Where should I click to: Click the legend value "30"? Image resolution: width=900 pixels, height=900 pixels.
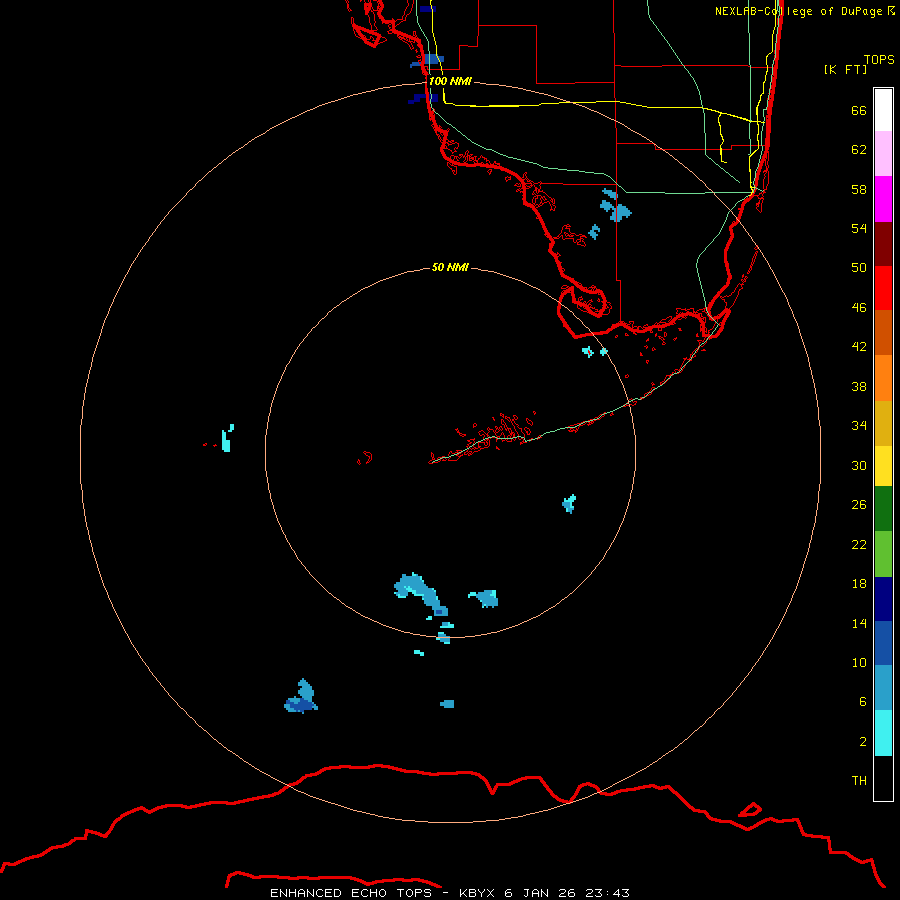(859, 465)
